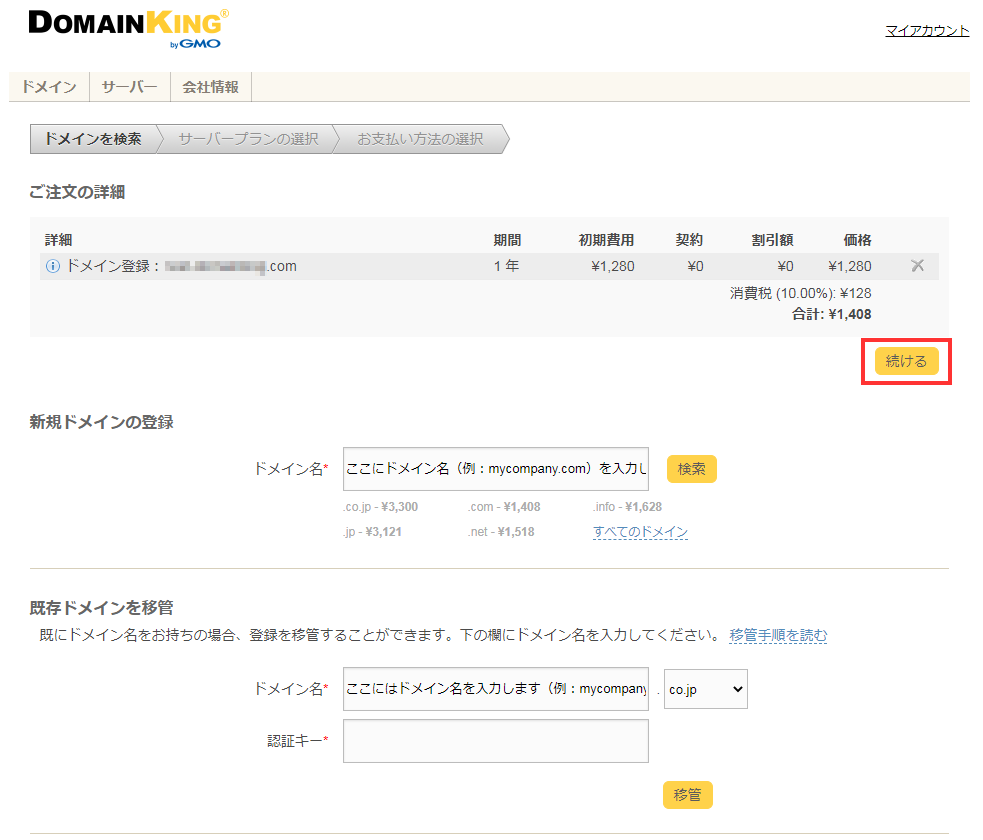Viewport: 983px width, 840px height.
Task: Click the info icon beside ドメイン登録
Action: pos(54,267)
